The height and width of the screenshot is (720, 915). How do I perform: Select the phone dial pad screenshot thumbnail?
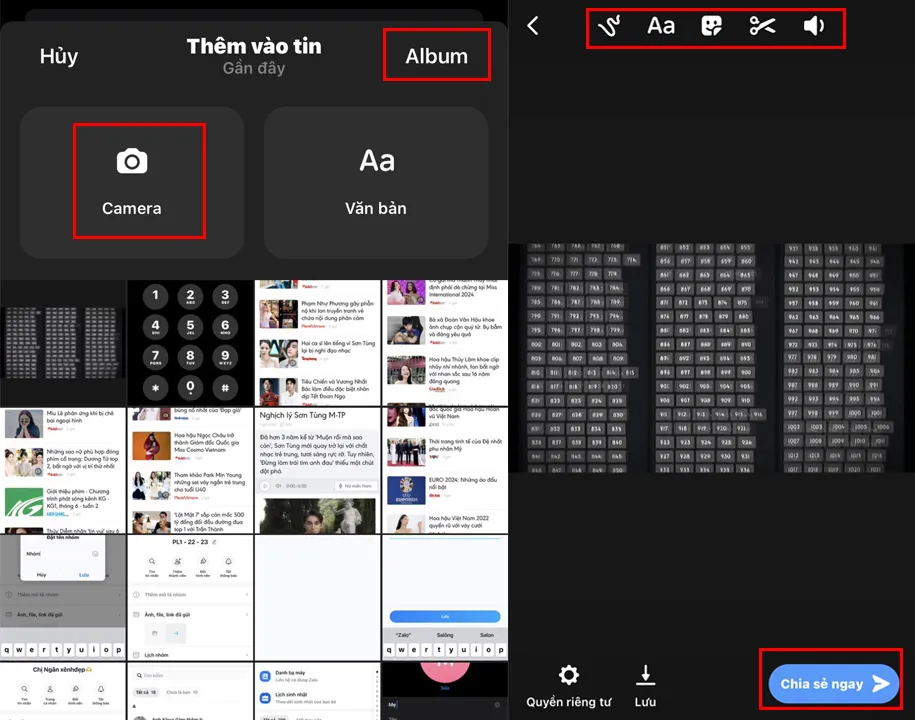coord(190,342)
